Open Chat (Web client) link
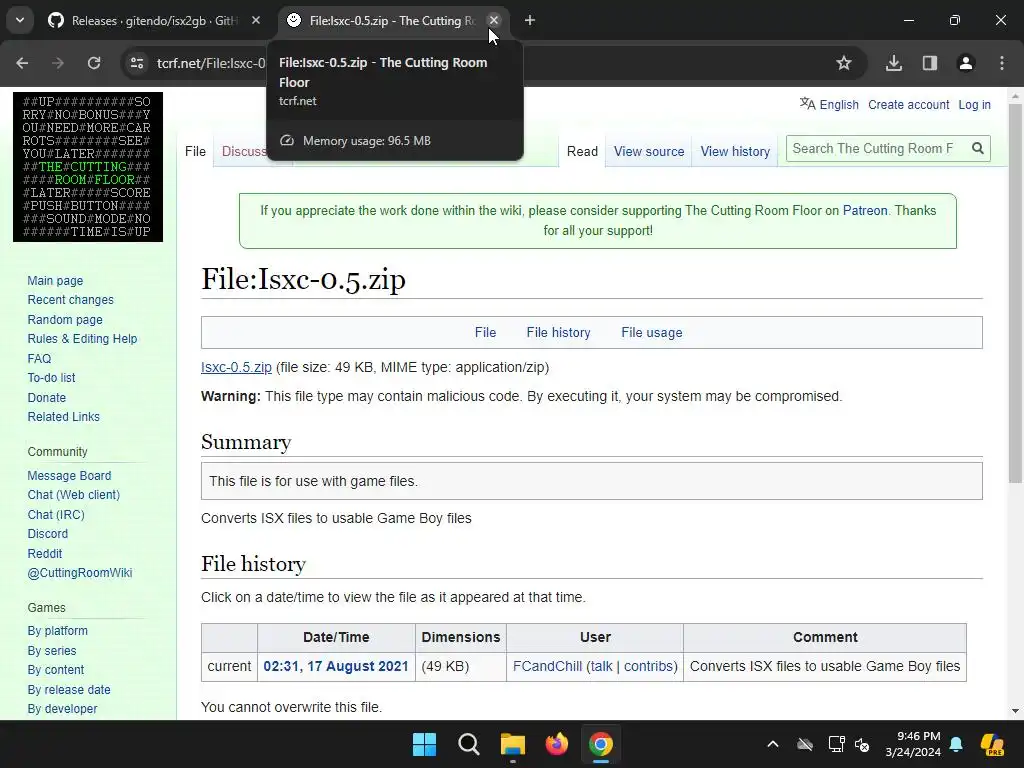Image resolution: width=1024 pixels, height=768 pixels. (74, 495)
